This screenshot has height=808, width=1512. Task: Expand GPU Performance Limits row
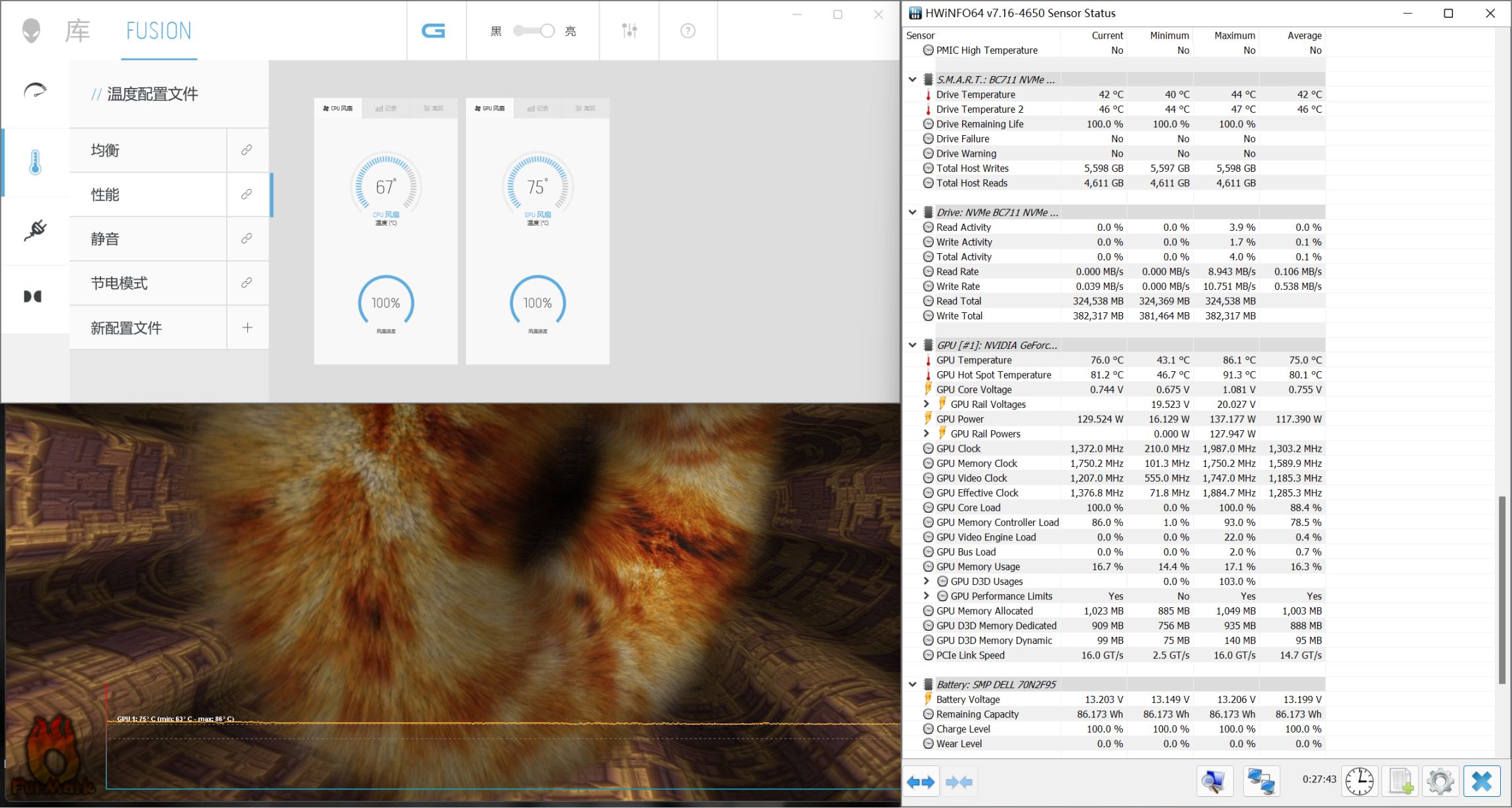[926, 596]
